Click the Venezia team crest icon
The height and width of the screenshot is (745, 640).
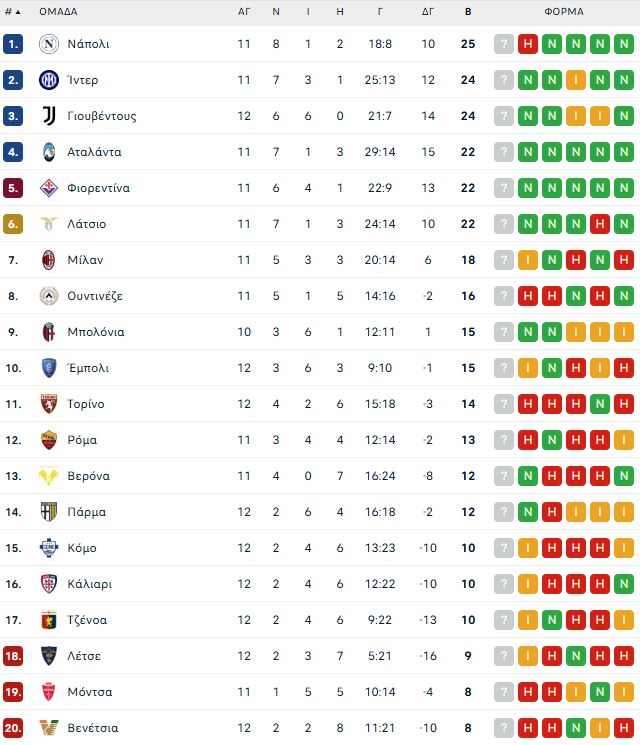tap(49, 728)
